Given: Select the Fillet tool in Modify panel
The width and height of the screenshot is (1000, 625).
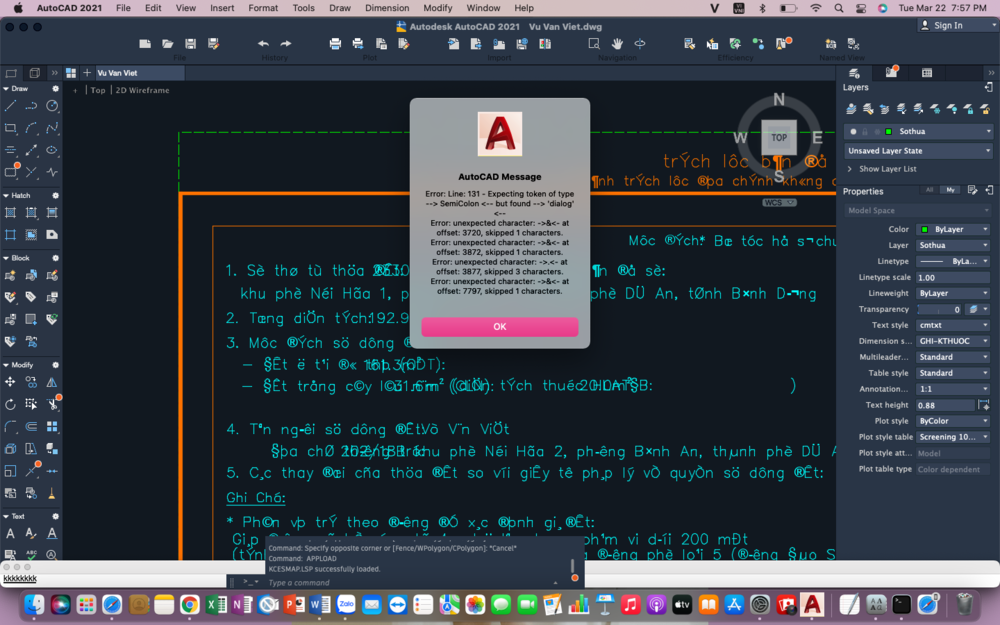Looking at the screenshot, I should coord(10,426).
